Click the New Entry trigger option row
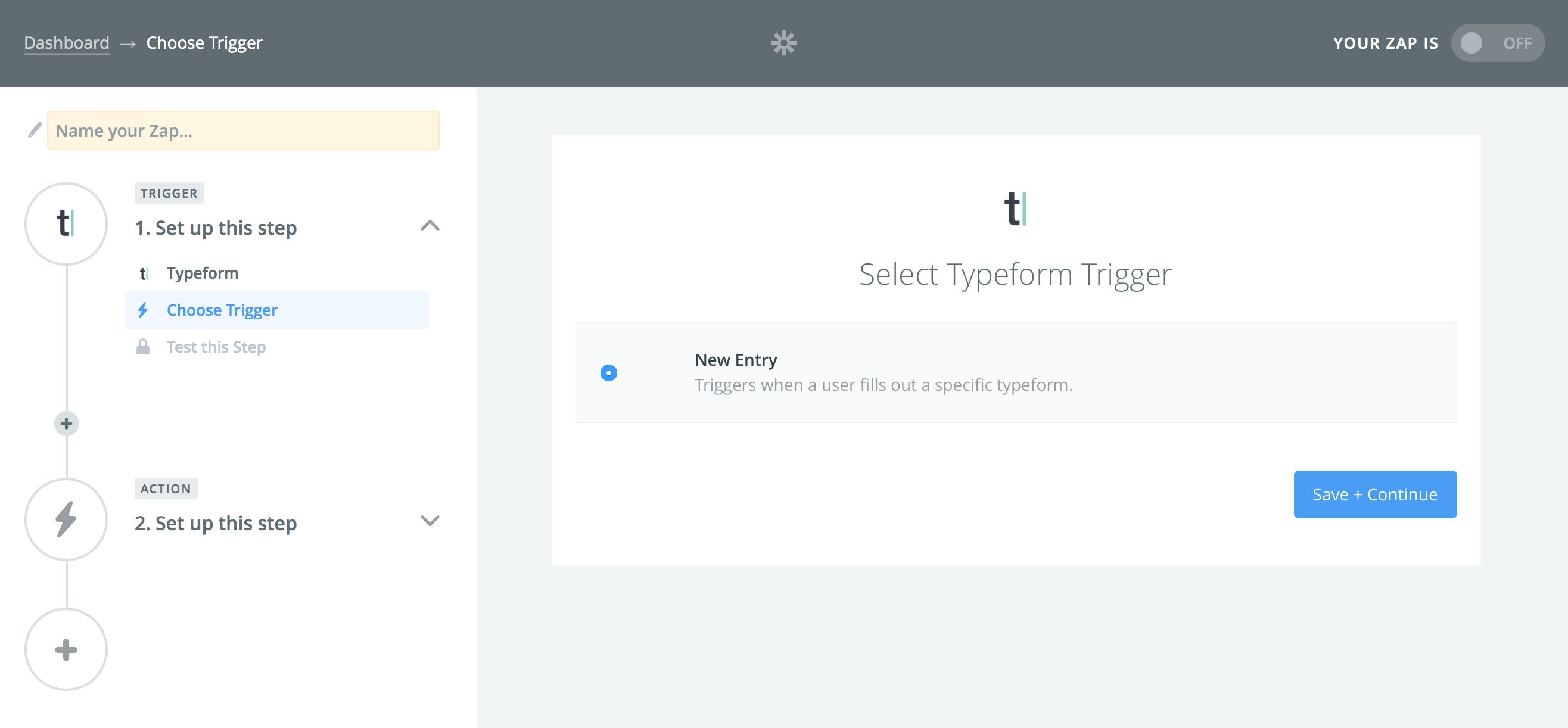Viewport: 1568px width, 728px height. point(1015,372)
